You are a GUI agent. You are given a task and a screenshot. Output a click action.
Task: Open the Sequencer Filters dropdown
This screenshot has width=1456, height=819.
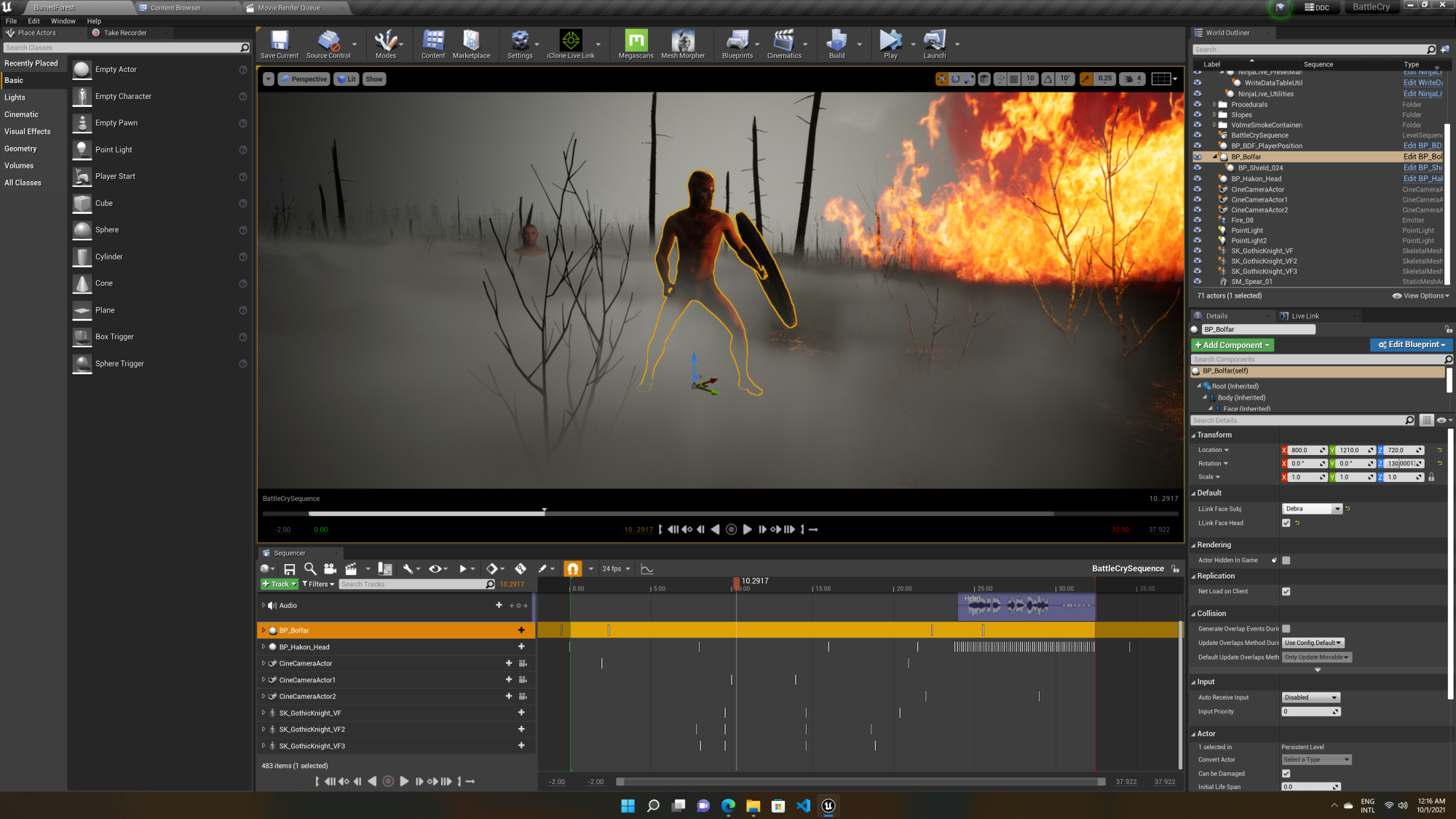(x=318, y=584)
